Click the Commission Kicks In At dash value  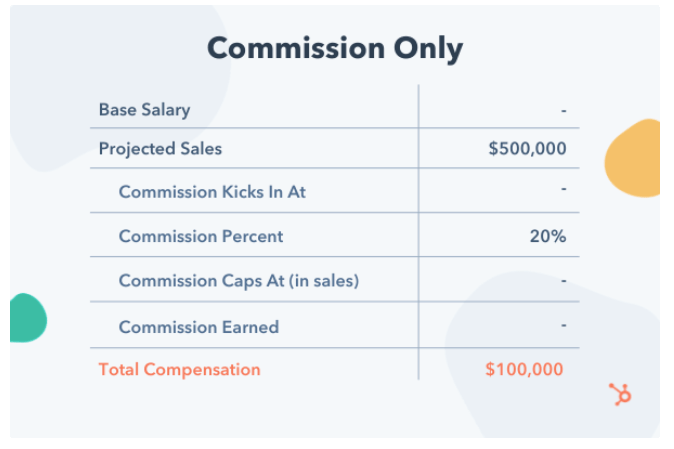click(564, 188)
